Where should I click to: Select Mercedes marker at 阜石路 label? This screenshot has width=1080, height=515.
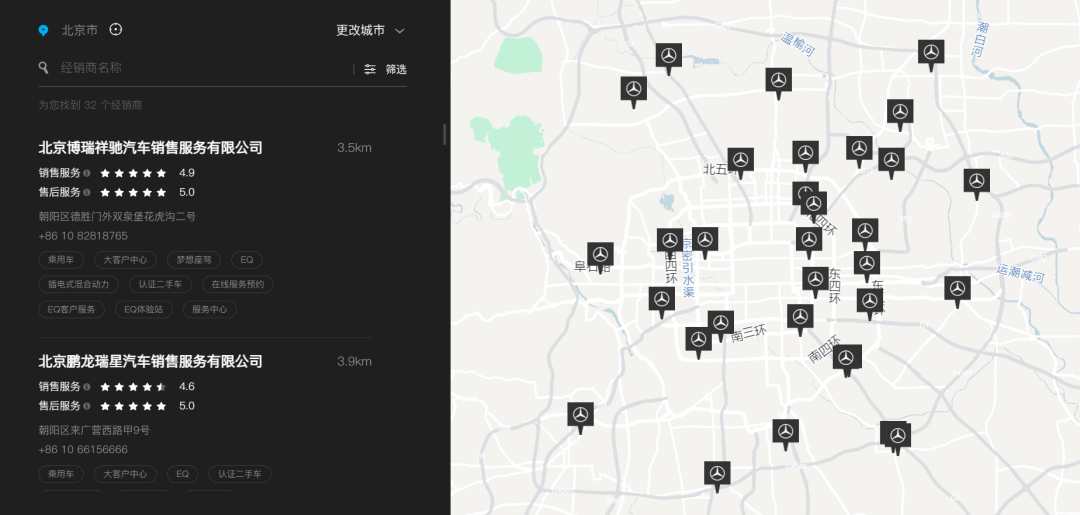click(600, 255)
